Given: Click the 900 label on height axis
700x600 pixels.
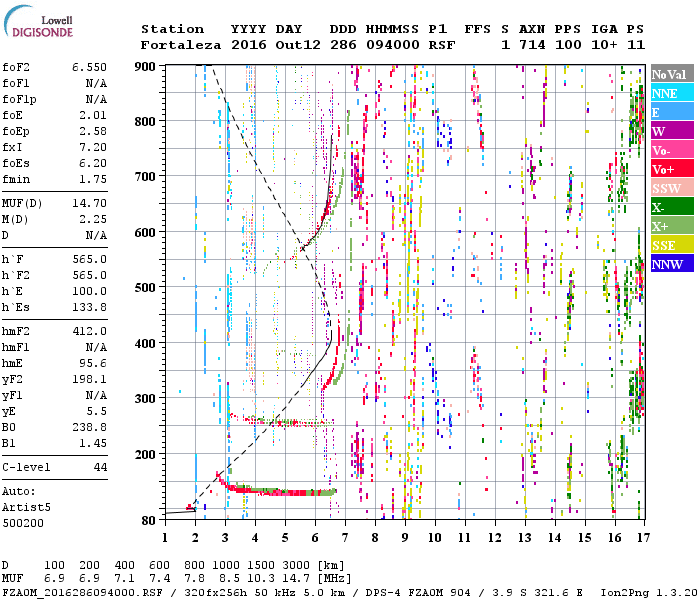Looking at the screenshot, I should 147,66.
